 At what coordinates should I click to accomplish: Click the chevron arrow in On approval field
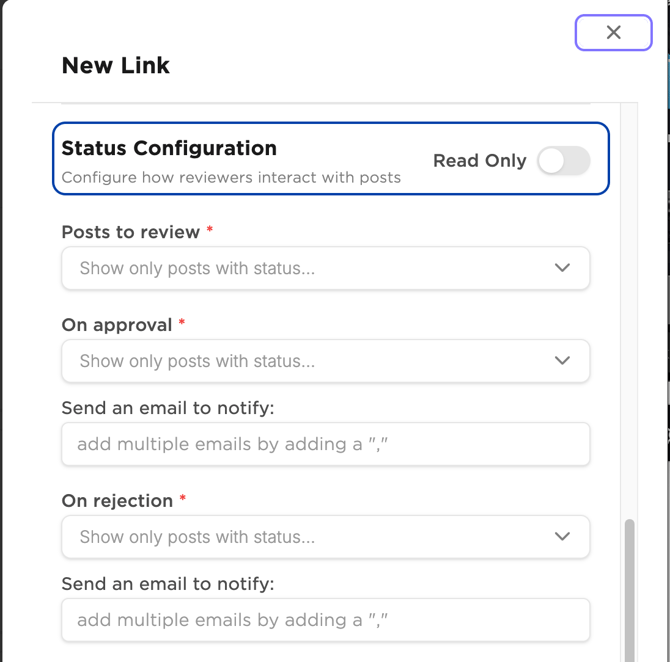click(x=562, y=361)
